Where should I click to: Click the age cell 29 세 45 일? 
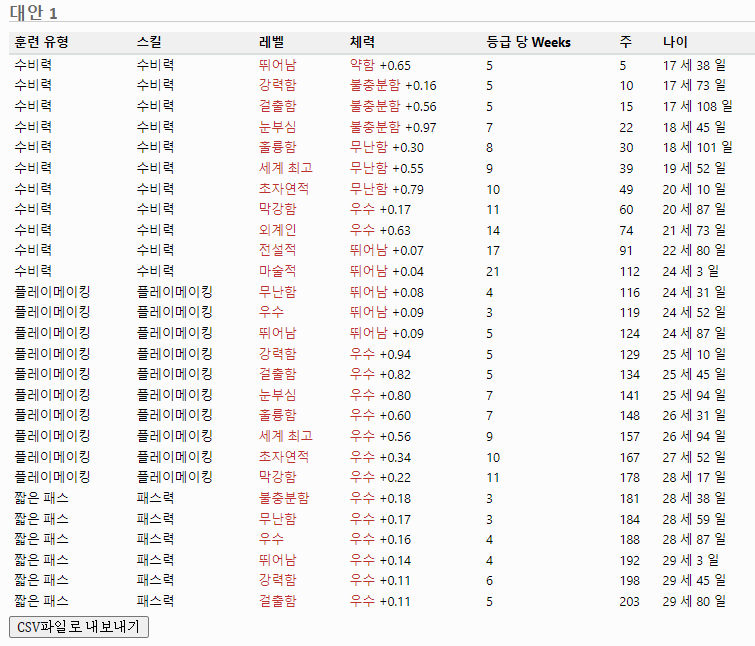point(694,580)
